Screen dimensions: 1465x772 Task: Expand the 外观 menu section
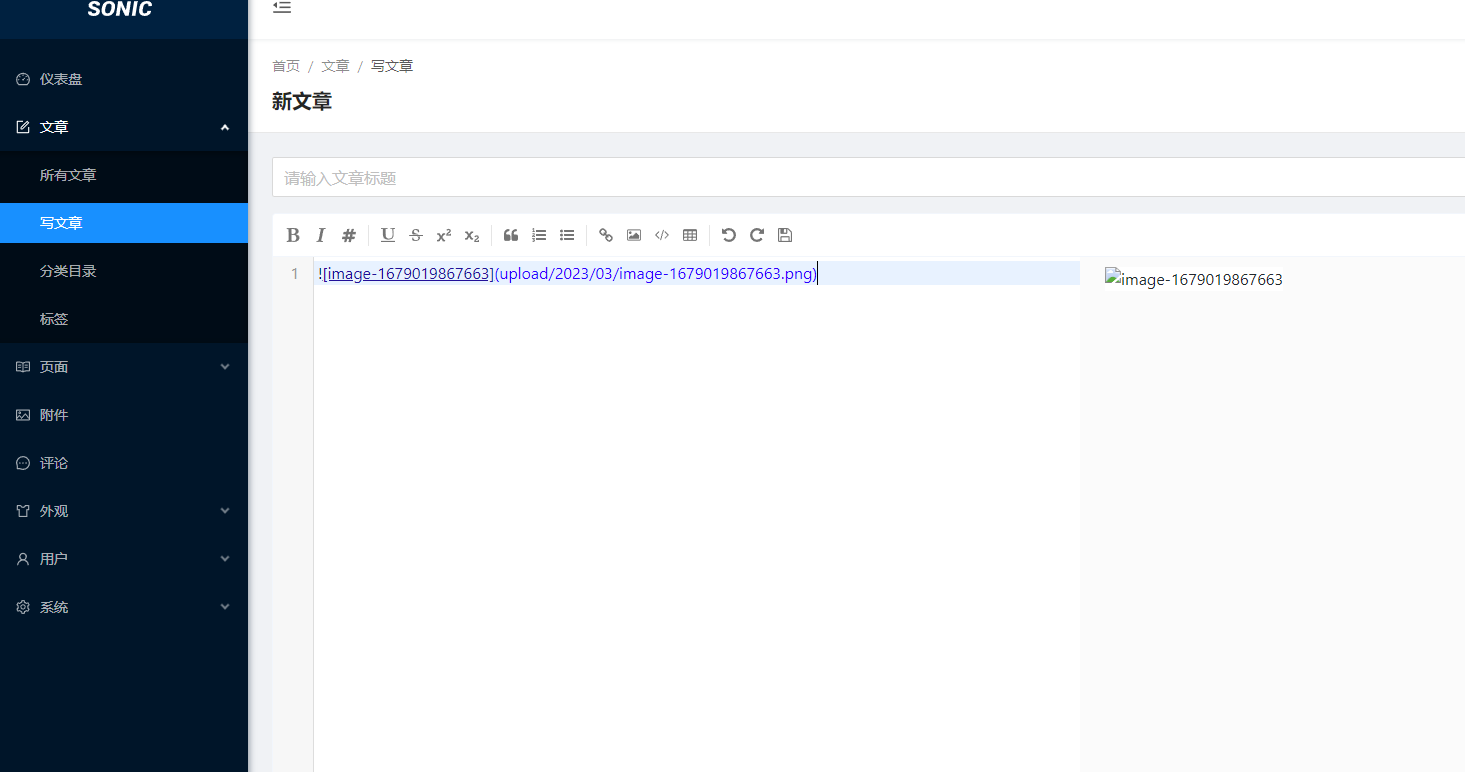coord(54,510)
